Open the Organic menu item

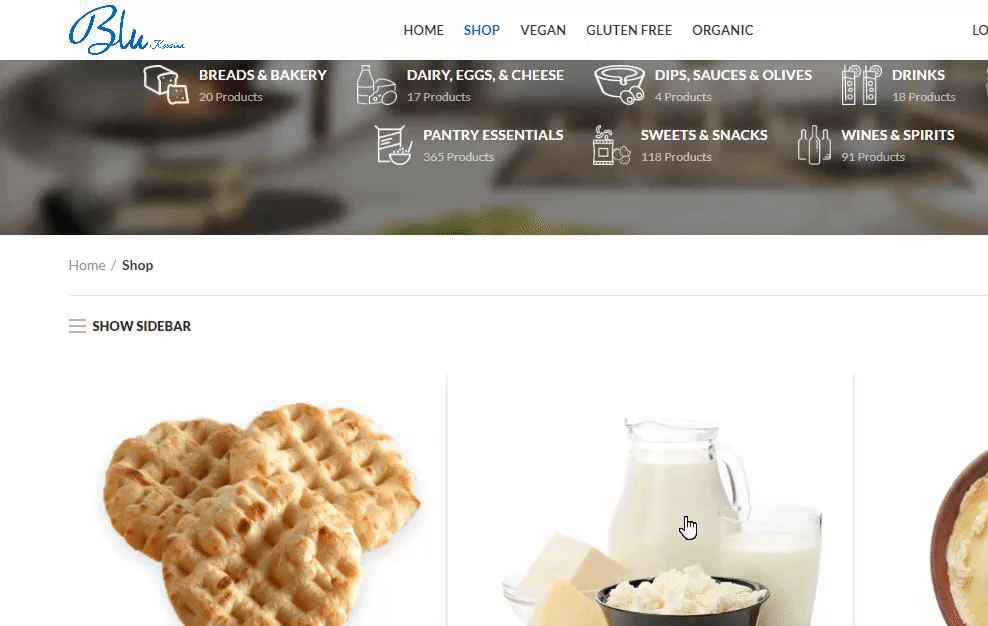coord(723,30)
